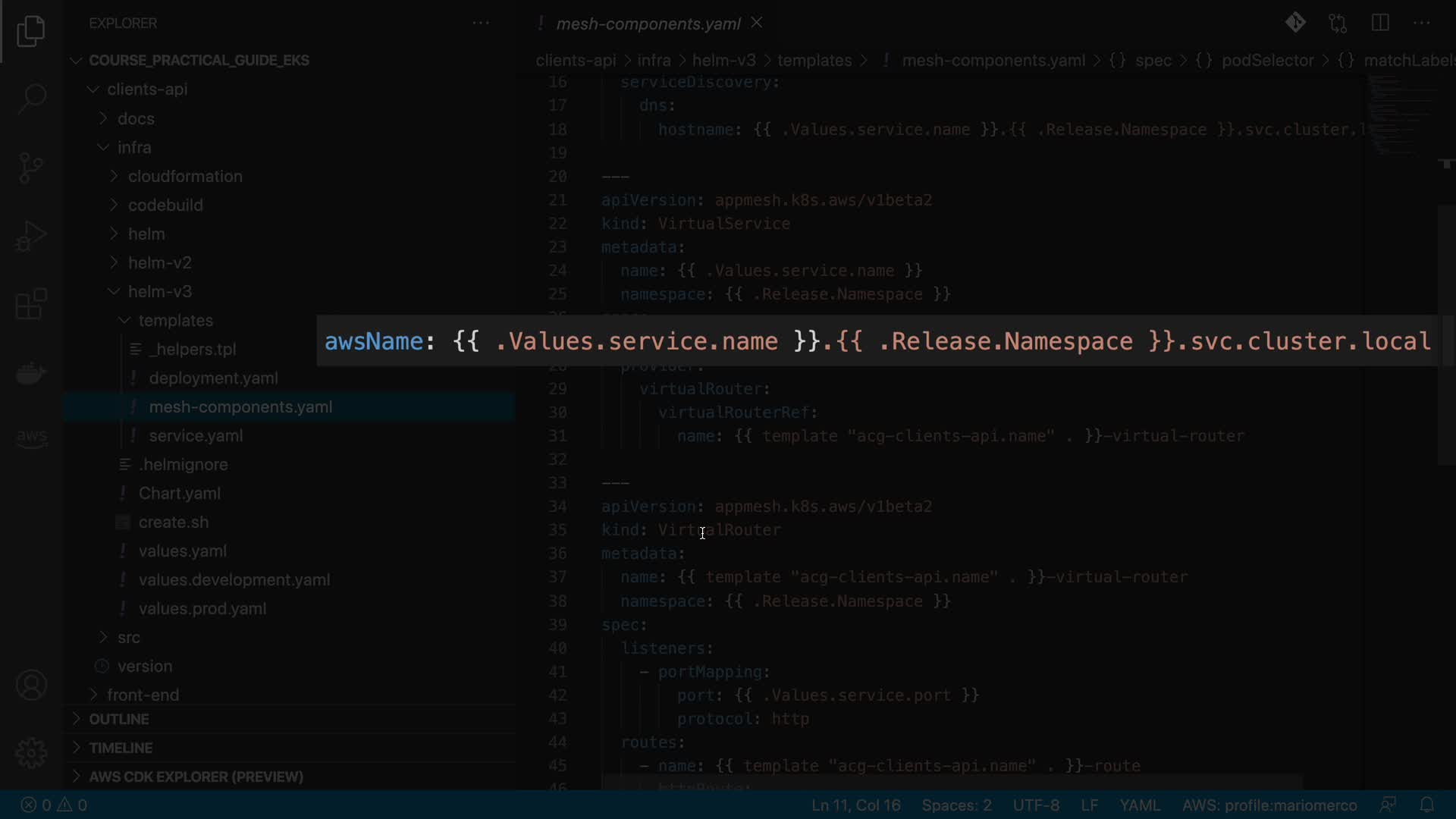Expand the OUTLINE section
Viewport: 1456px width, 819px height.
tap(119, 719)
